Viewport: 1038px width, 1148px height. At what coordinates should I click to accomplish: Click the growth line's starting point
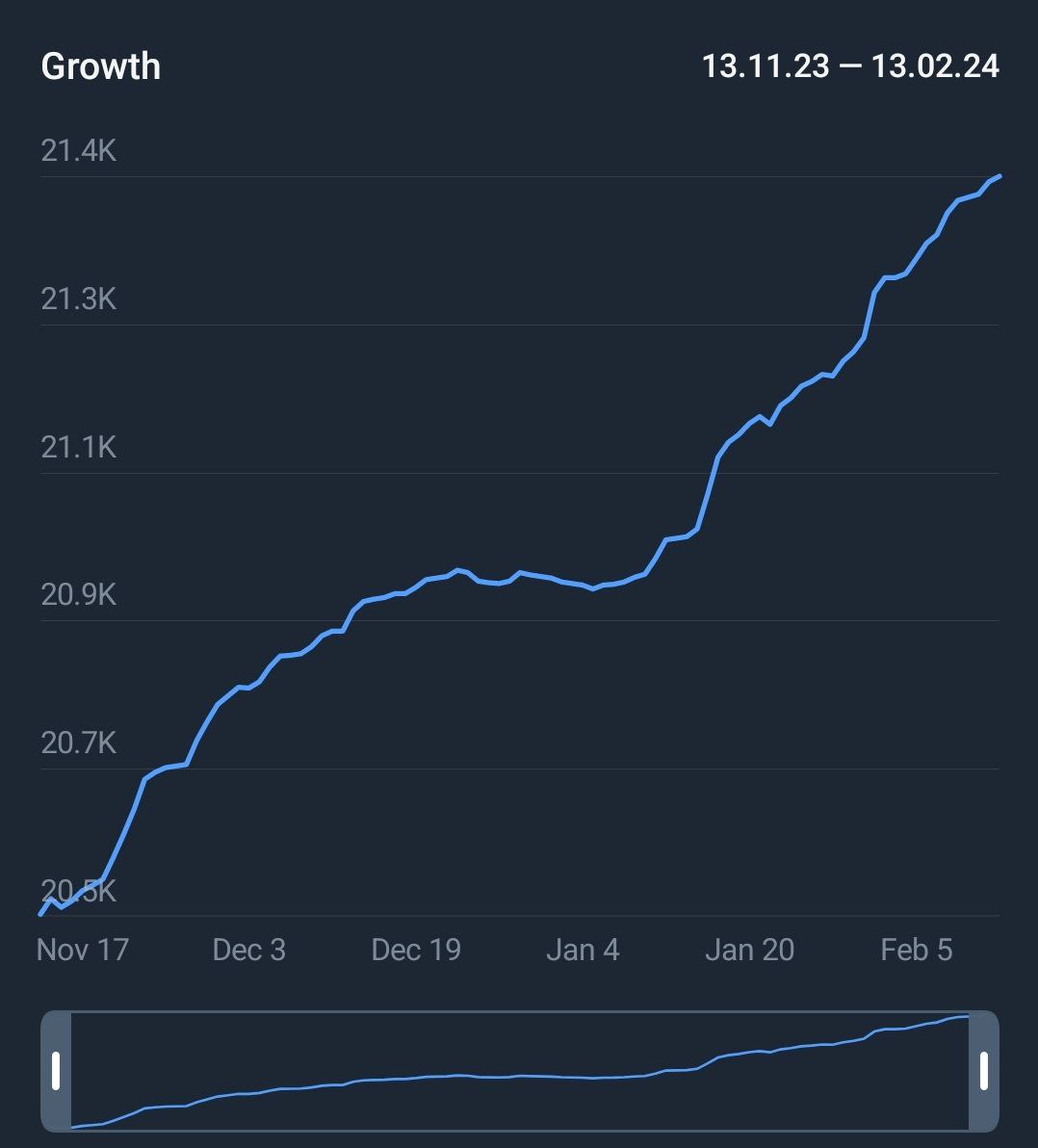[x=41, y=913]
